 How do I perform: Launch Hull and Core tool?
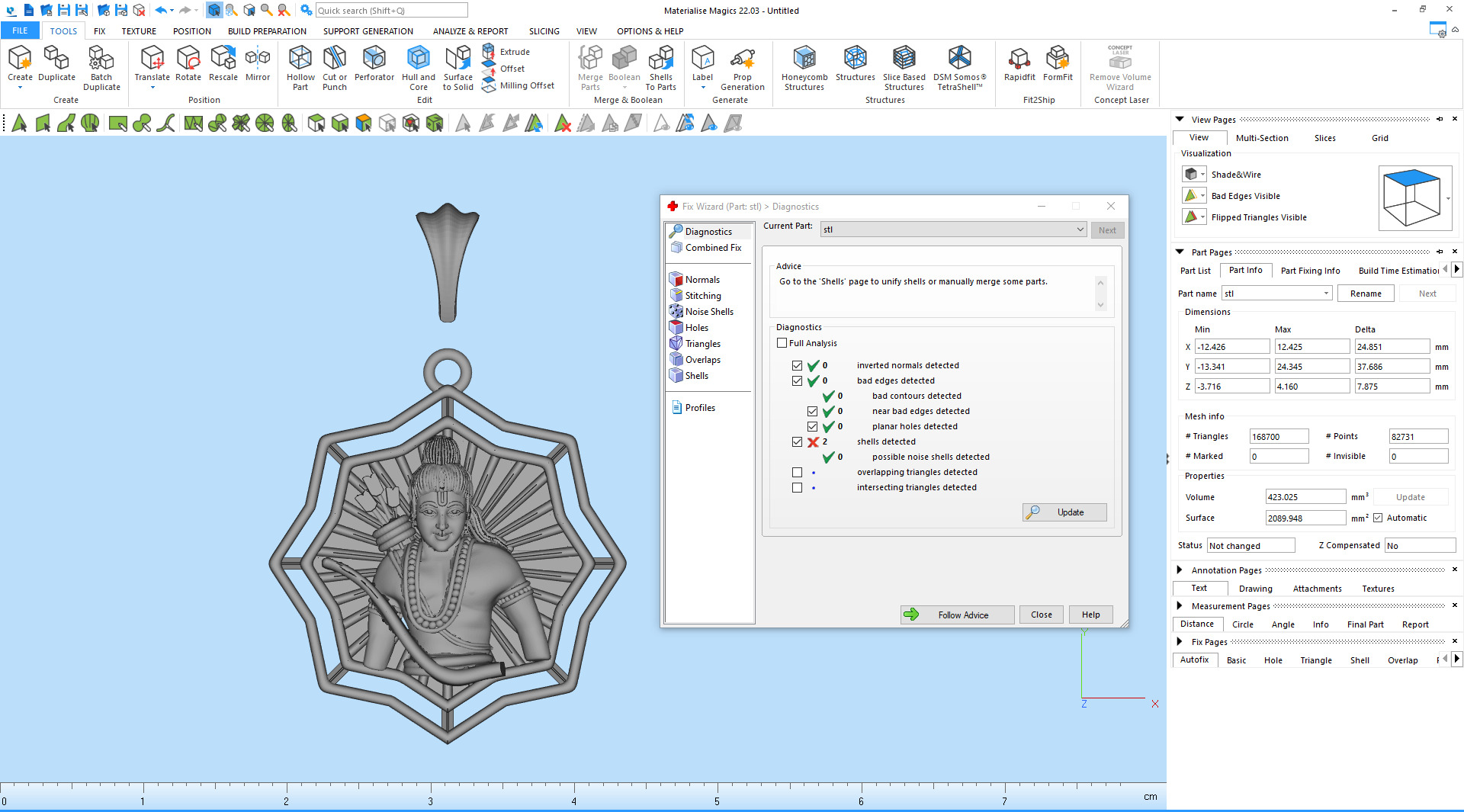coord(419,68)
